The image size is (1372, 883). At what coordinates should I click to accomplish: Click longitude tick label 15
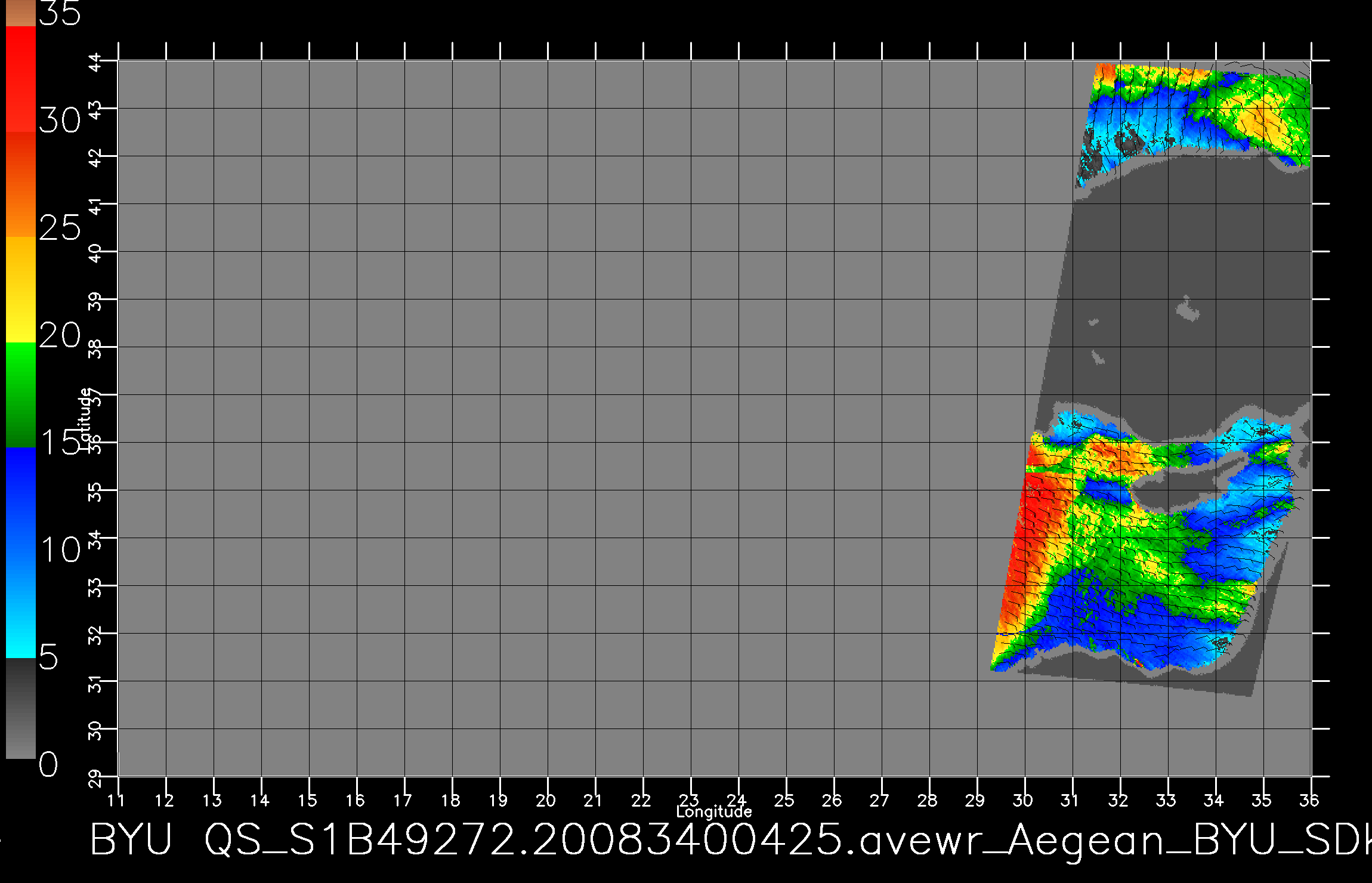coord(307,801)
